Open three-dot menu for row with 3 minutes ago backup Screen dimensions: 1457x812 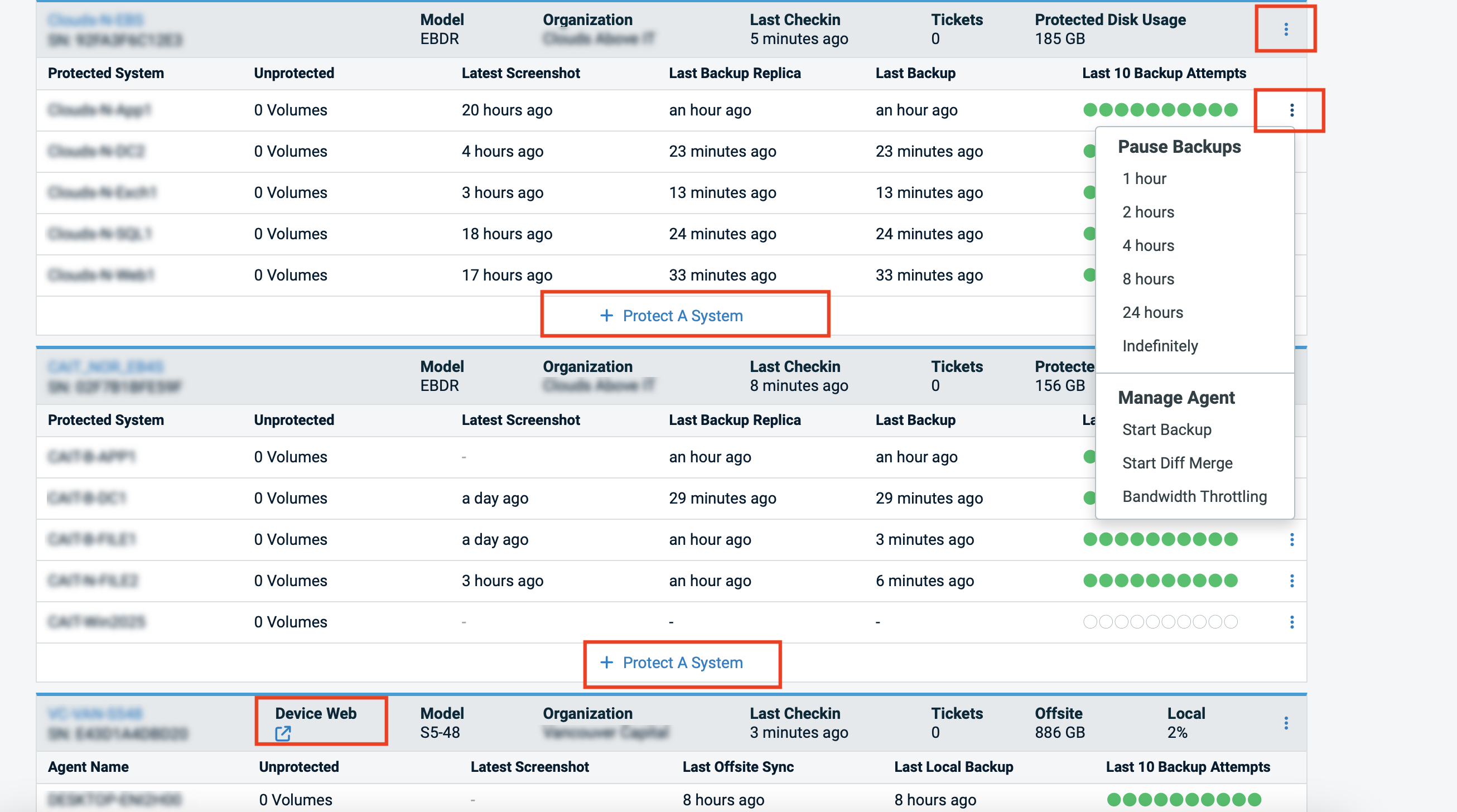point(1291,539)
